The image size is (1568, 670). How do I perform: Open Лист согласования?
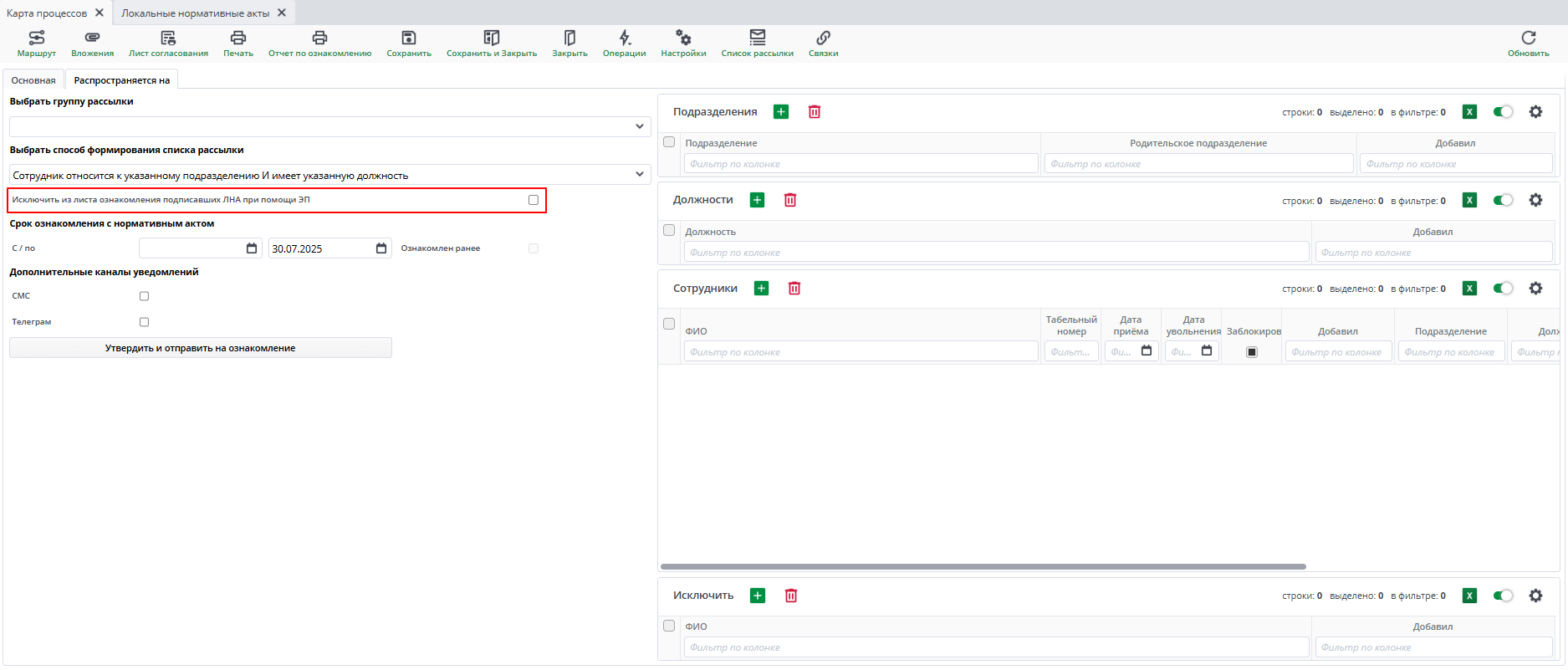[168, 43]
